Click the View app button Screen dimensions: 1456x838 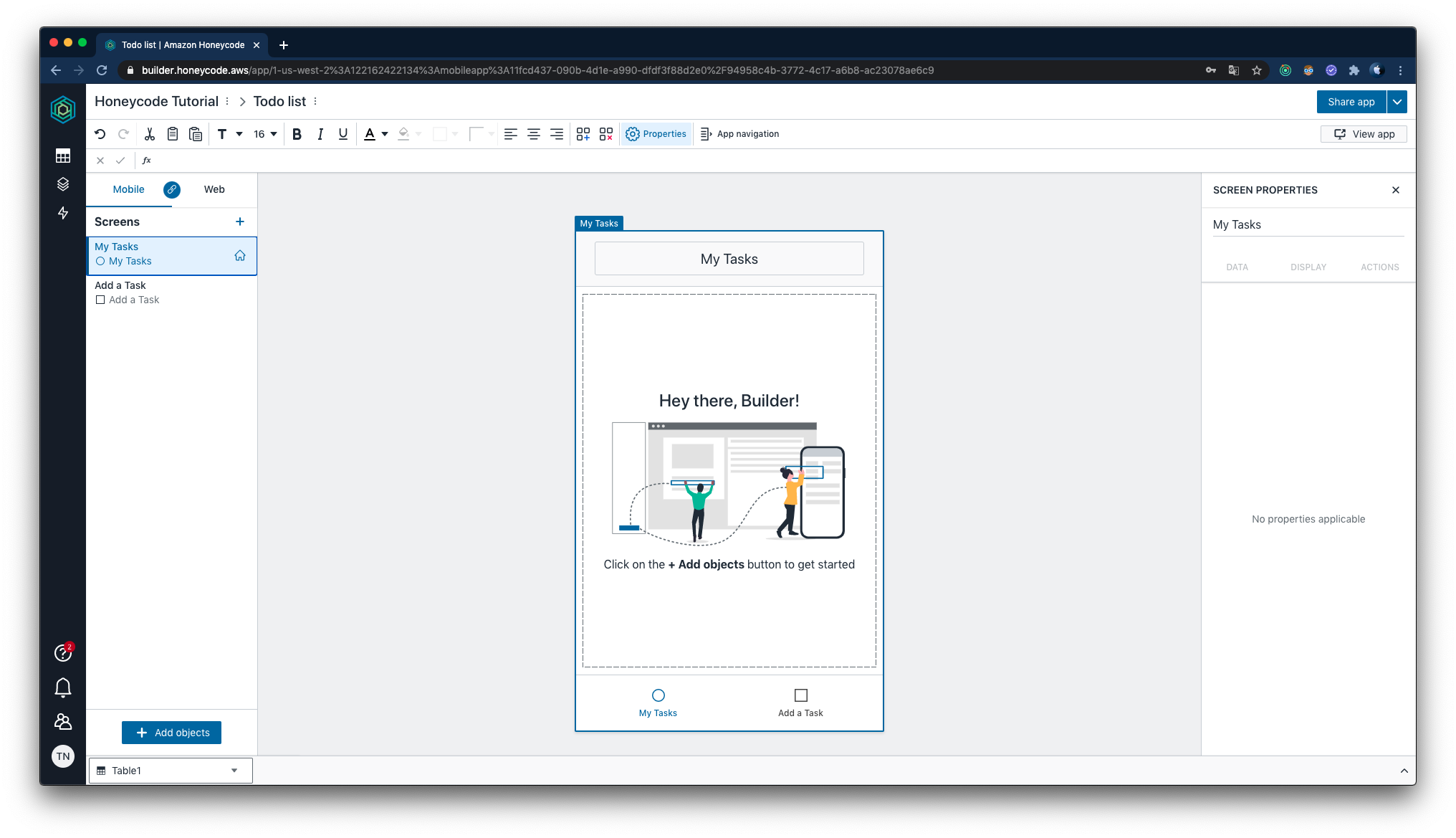[1364, 134]
